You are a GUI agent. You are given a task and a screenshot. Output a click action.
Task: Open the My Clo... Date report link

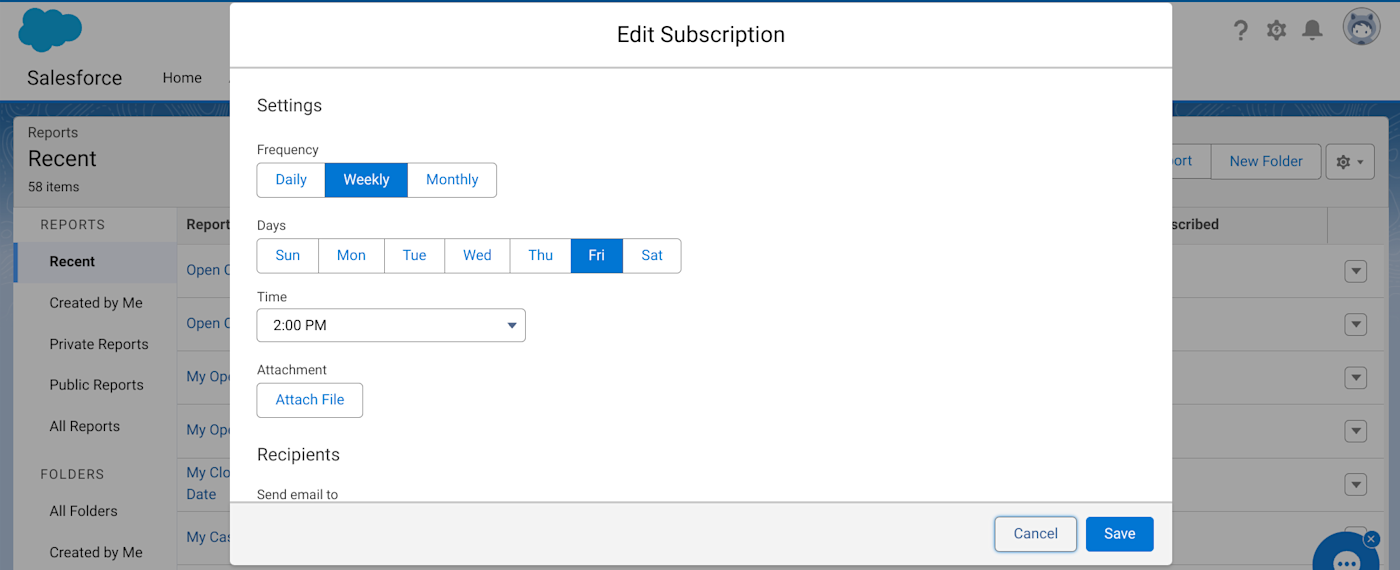[209, 483]
